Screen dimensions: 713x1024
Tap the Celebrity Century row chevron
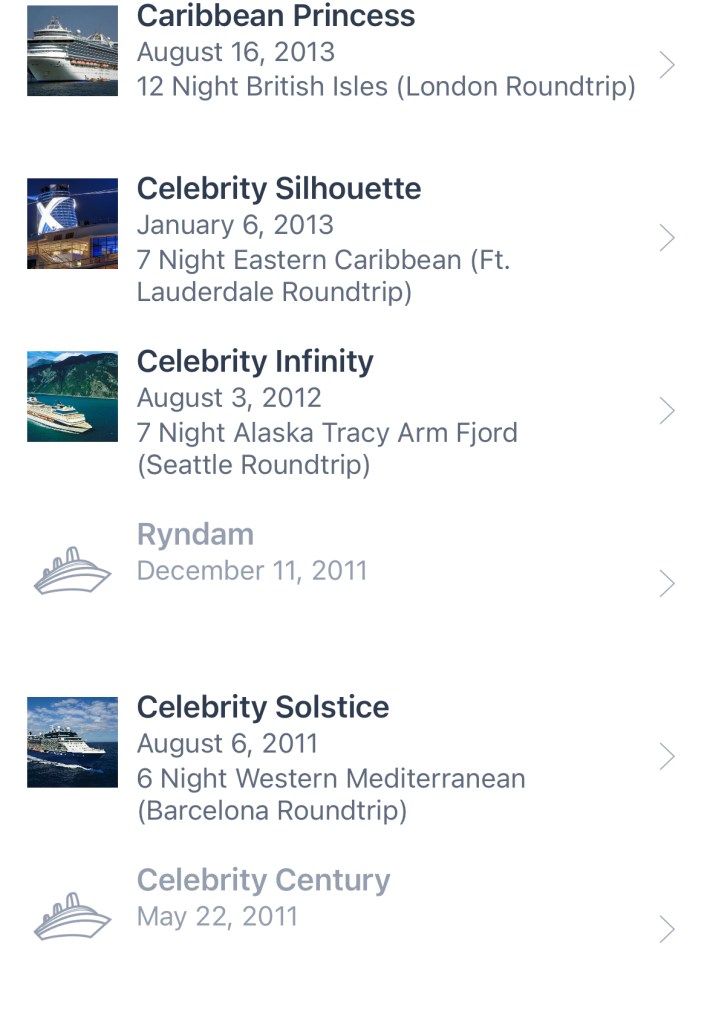pyautogui.click(x=667, y=930)
